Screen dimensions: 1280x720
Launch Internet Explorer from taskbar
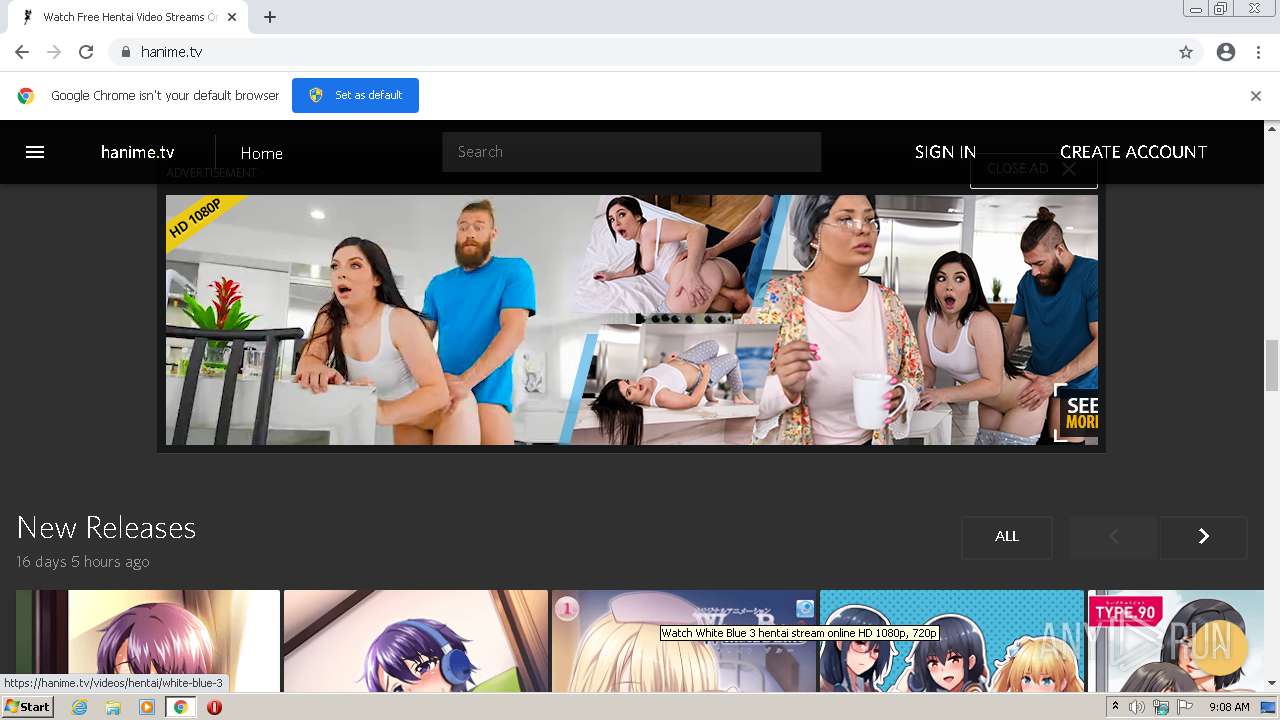coord(80,707)
